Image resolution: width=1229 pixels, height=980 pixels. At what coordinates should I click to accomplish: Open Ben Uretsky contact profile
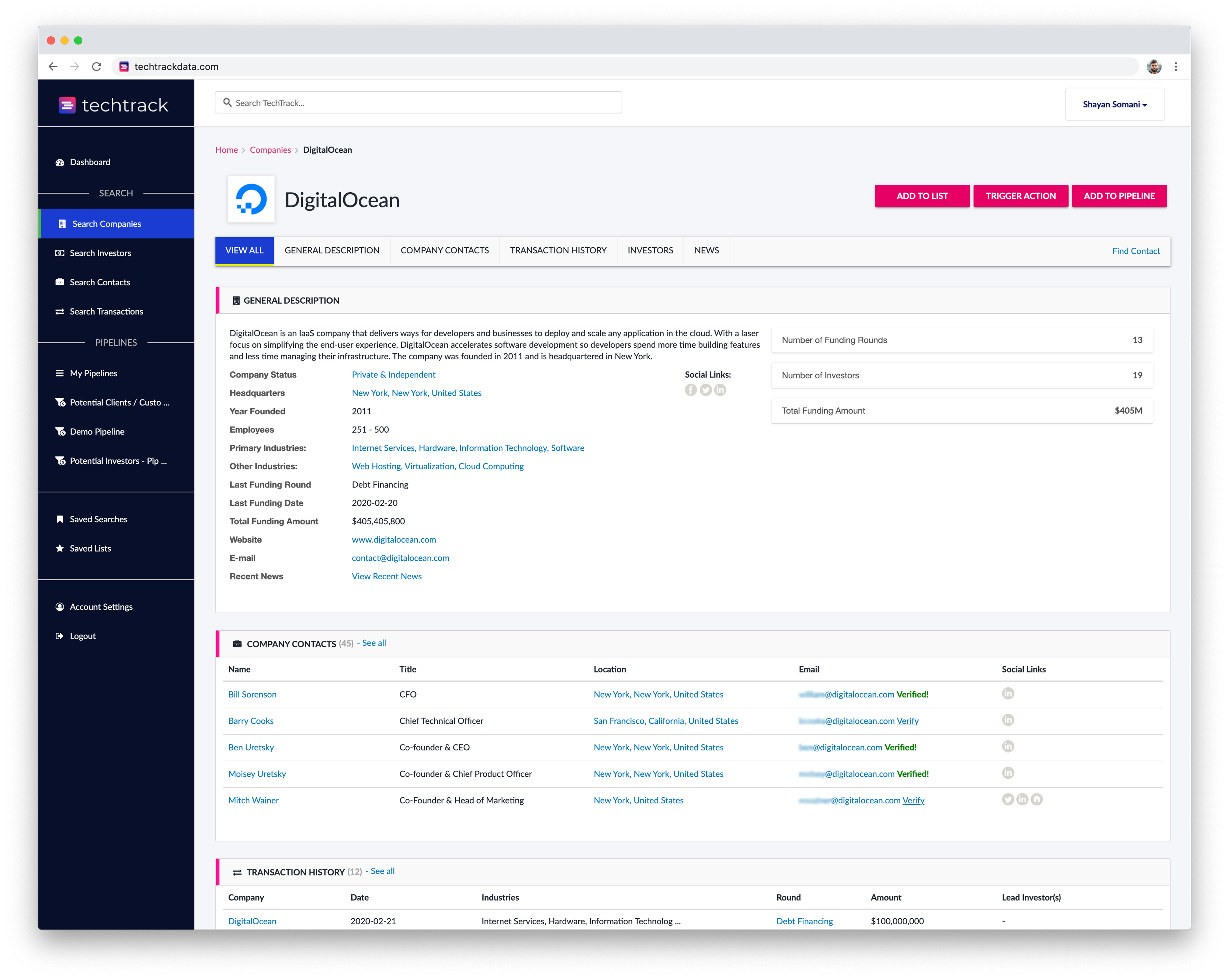(x=251, y=747)
